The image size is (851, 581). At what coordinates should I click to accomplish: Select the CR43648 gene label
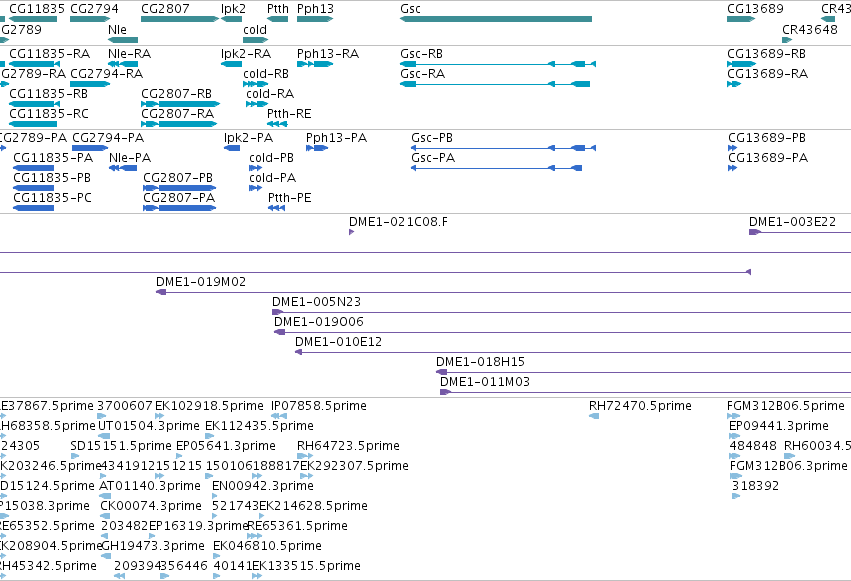[810, 29]
